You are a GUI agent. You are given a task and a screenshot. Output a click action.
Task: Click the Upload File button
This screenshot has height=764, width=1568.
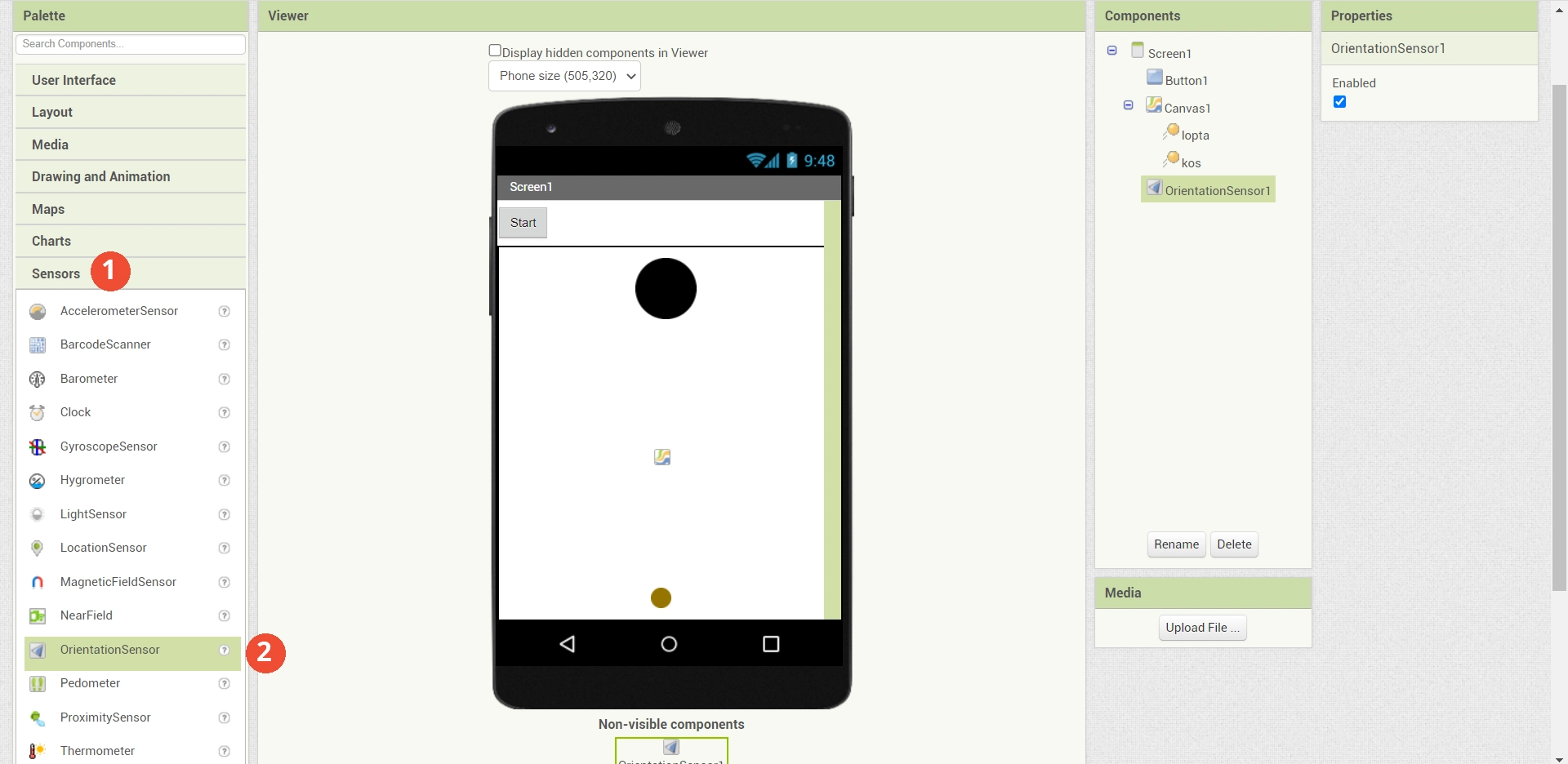click(x=1202, y=628)
